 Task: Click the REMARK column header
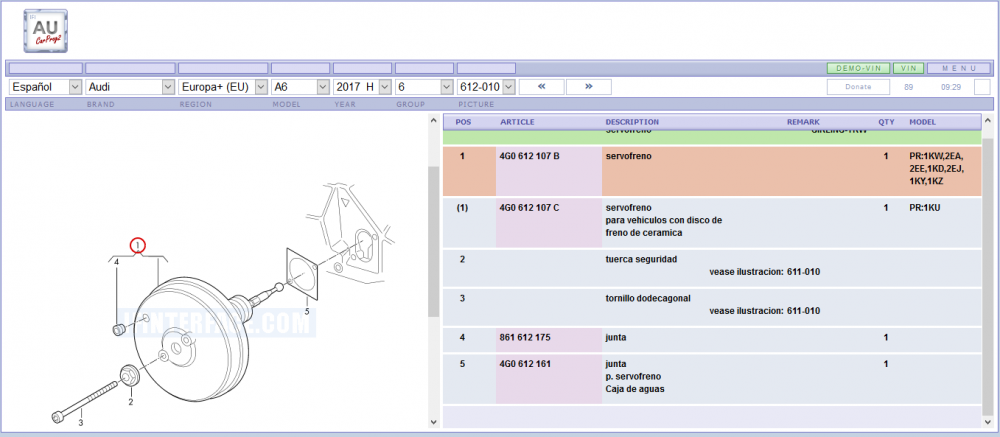(x=803, y=122)
